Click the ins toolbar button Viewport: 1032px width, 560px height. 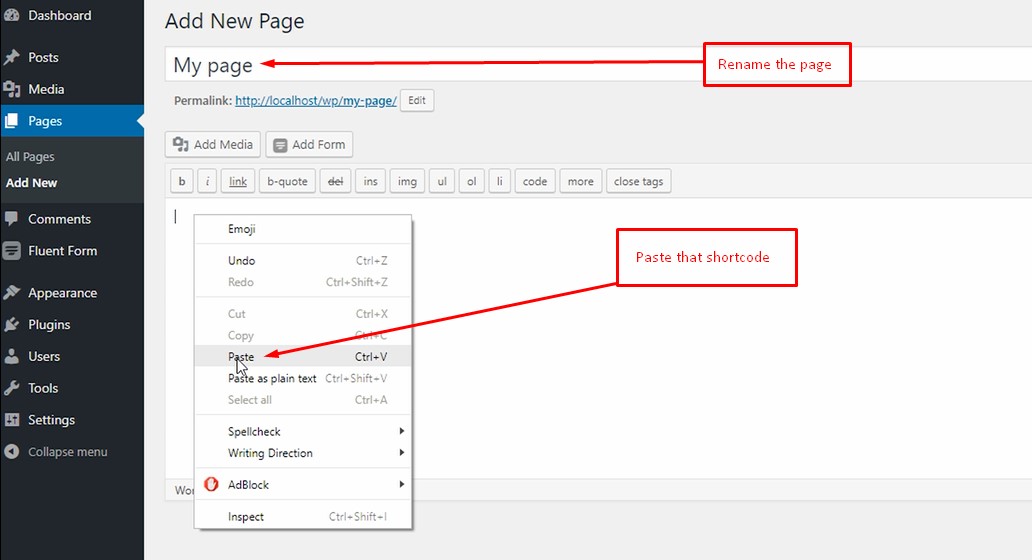pos(371,181)
